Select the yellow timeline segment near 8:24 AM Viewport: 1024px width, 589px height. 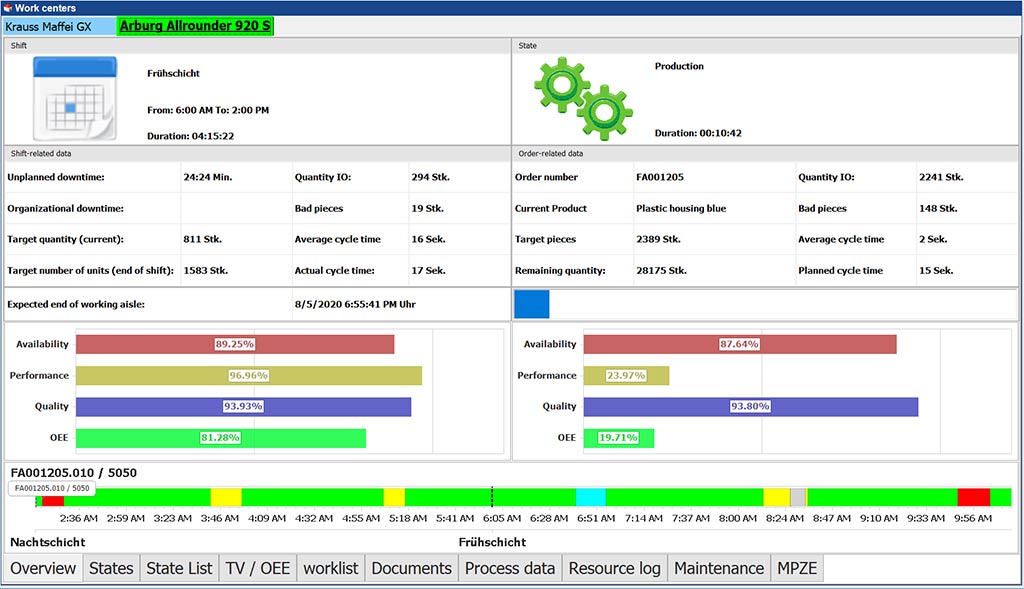click(x=776, y=497)
